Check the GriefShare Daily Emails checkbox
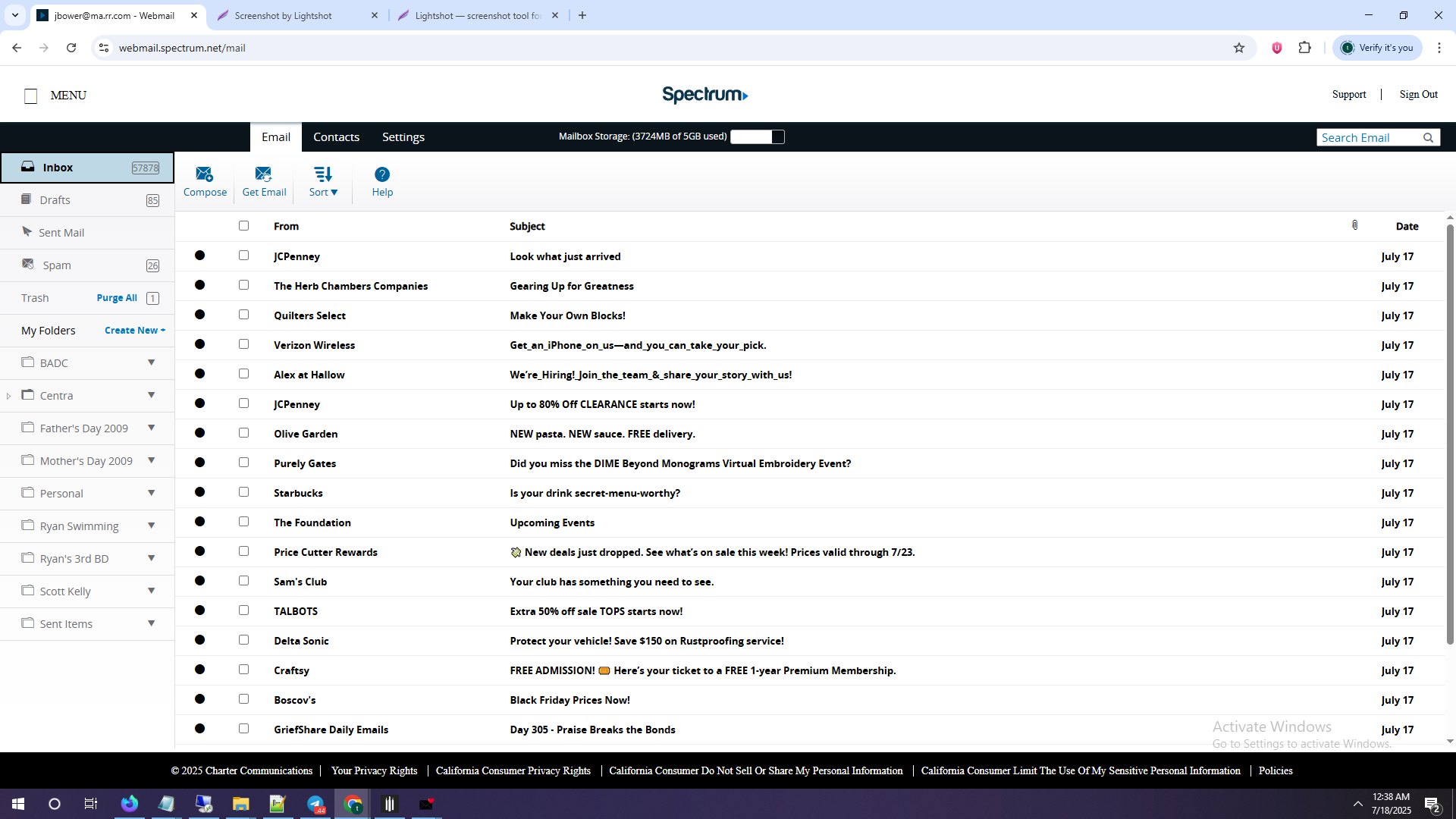 pyautogui.click(x=243, y=728)
